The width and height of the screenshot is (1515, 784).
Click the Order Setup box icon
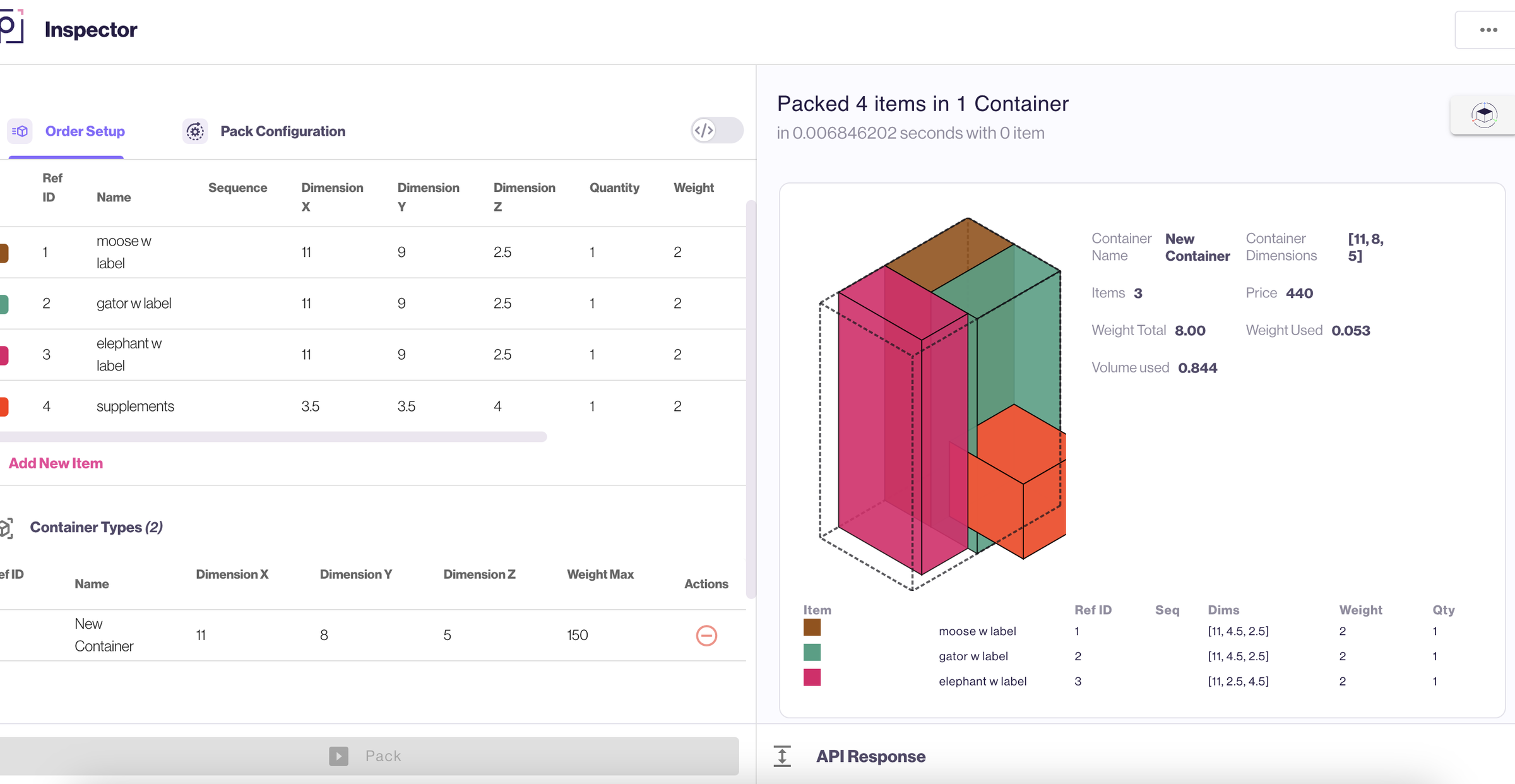point(20,131)
